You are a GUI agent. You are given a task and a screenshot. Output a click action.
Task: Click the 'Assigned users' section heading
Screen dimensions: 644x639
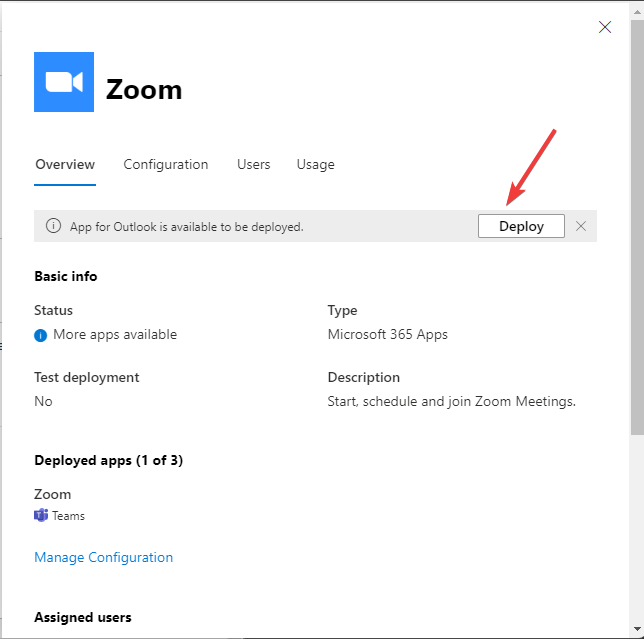click(82, 617)
